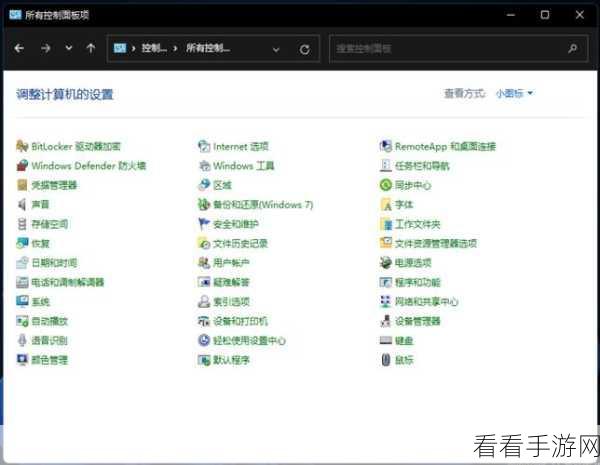The width and height of the screenshot is (600, 465).
Task: Open 轻松使用设置中心 icon
Action: click(x=204, y=340)
